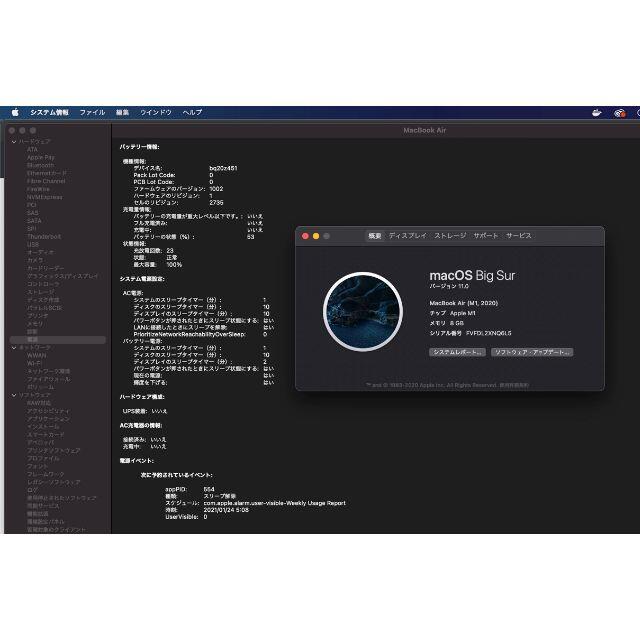Select PCI in the sidebar
The height and width of the screenshot is (640, 640).
[x=32, y=205]
